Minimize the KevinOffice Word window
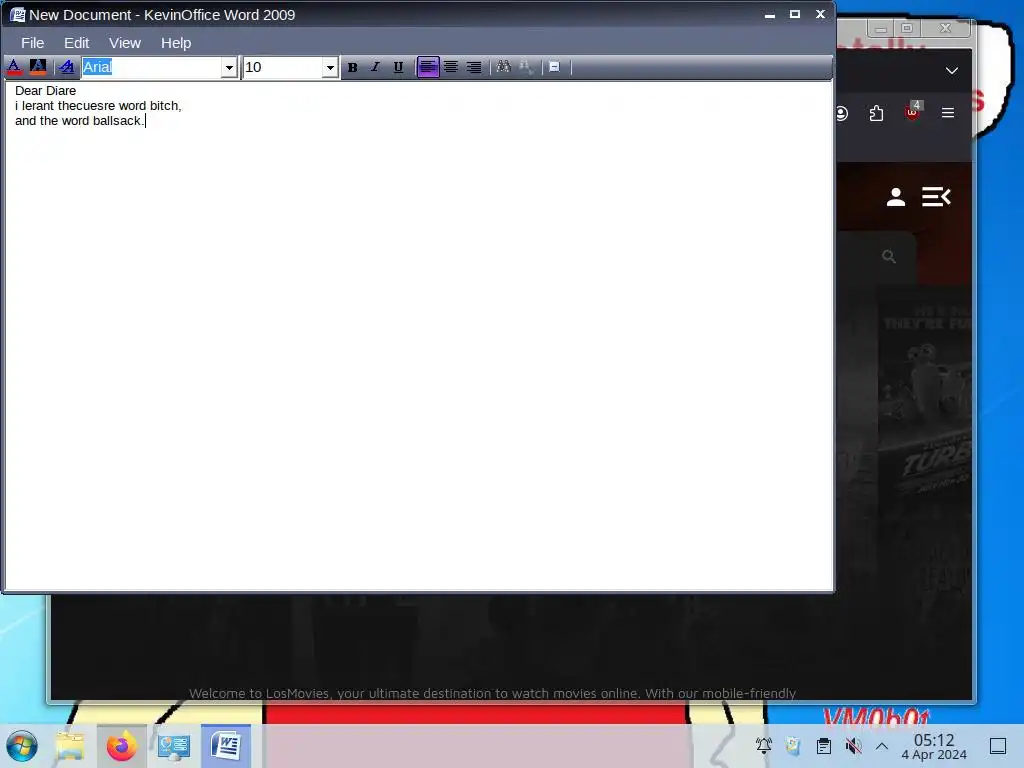Screen dimensions: 1024x768 point(770,14)
